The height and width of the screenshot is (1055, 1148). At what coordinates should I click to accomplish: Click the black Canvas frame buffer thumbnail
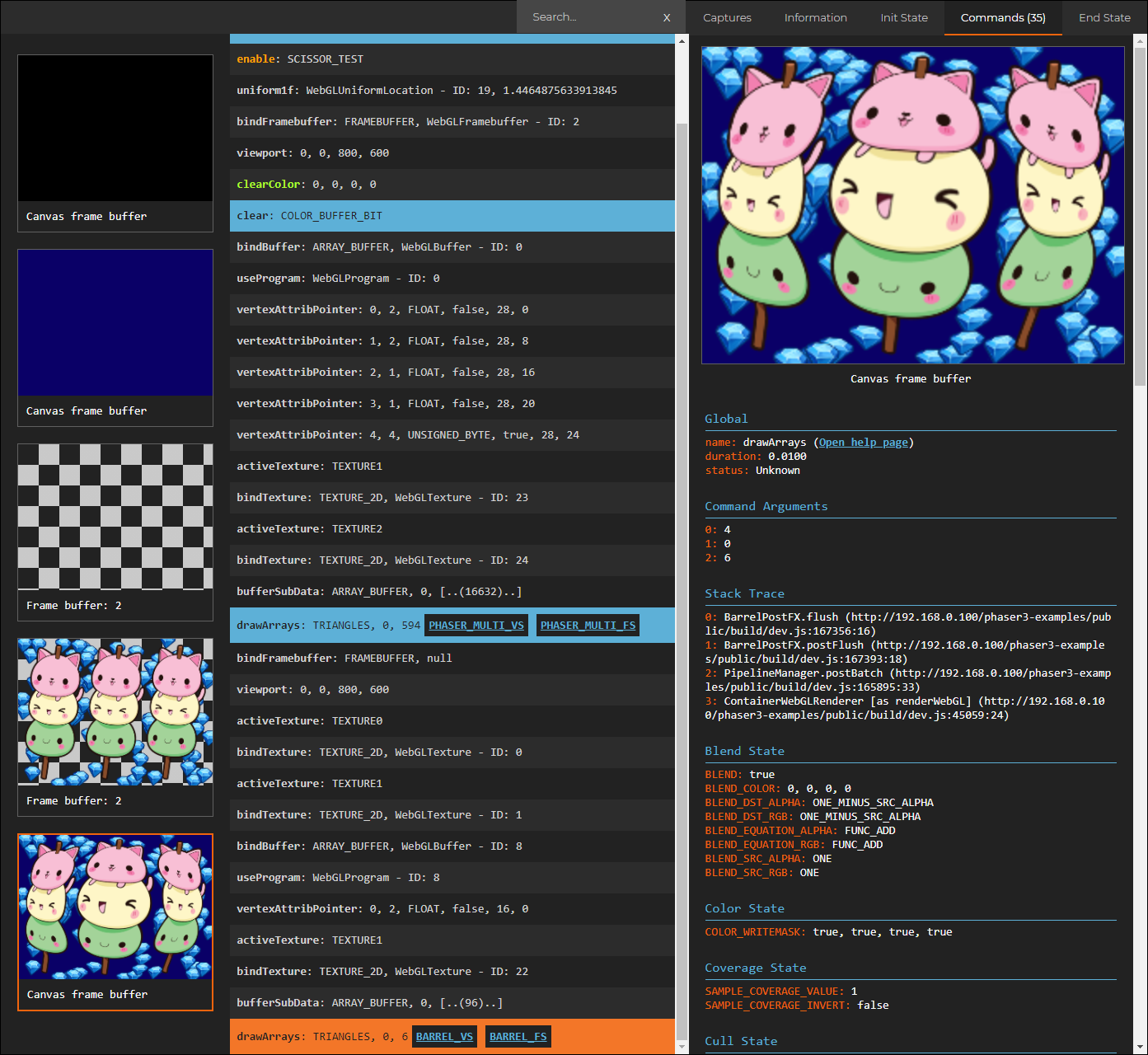[115, 128]
